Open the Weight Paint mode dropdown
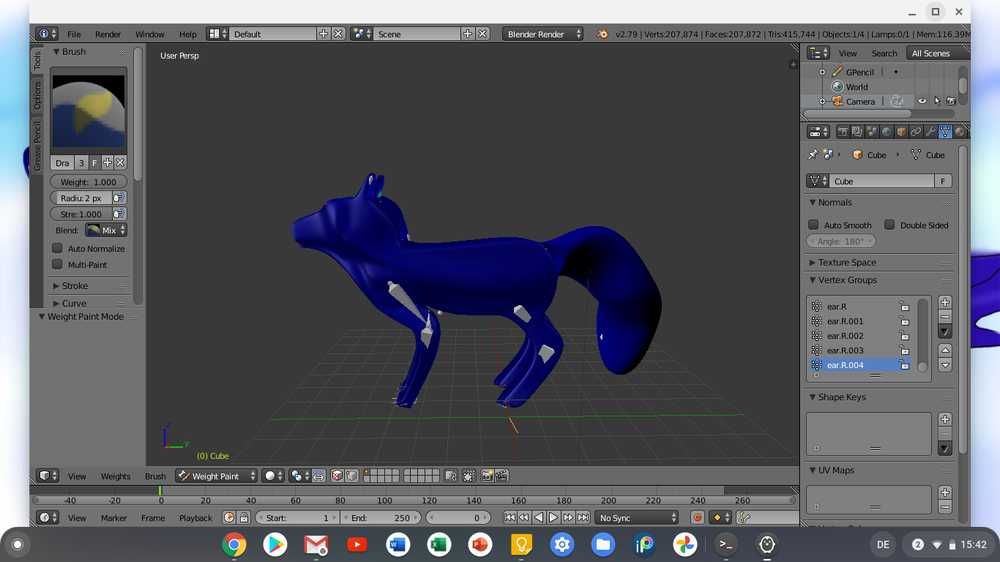 point(217,476)
